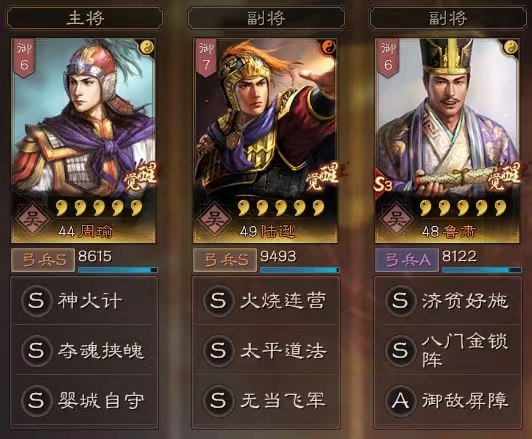Tap the troop count bar under 9493
532x439 pixels.
pos(300,270)
